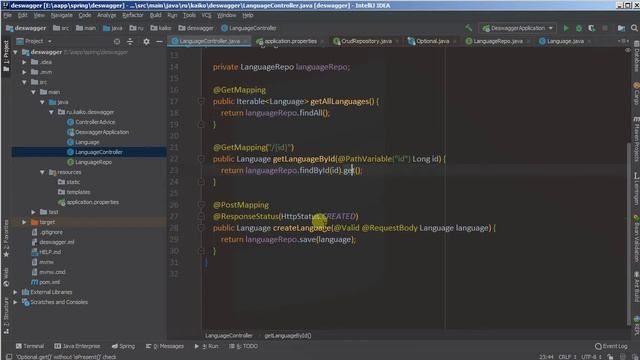640x360 pixels.
Task: Open Terminal tool window
Action: (x=30, y=346)
